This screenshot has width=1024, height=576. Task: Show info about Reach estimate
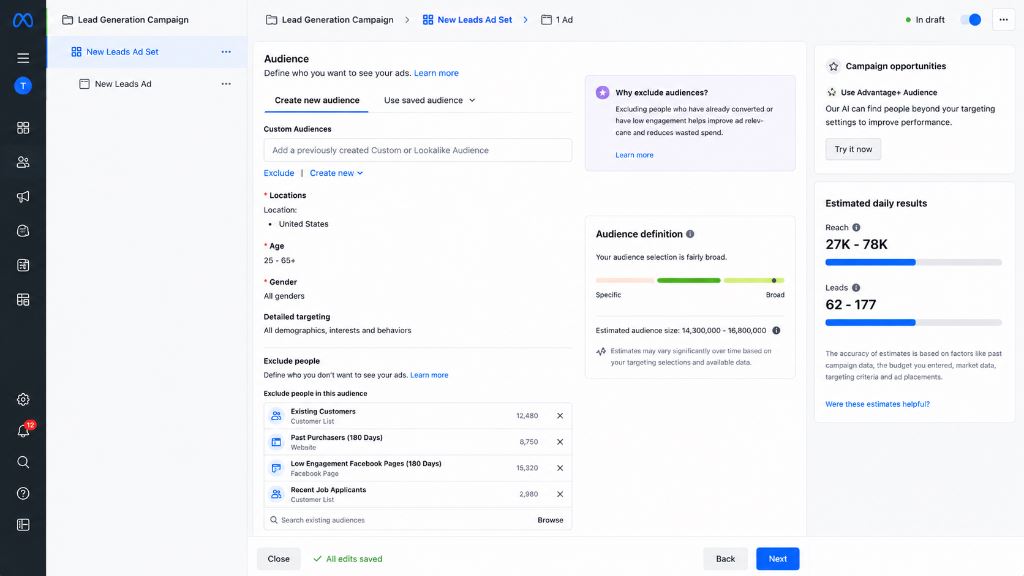856,227
